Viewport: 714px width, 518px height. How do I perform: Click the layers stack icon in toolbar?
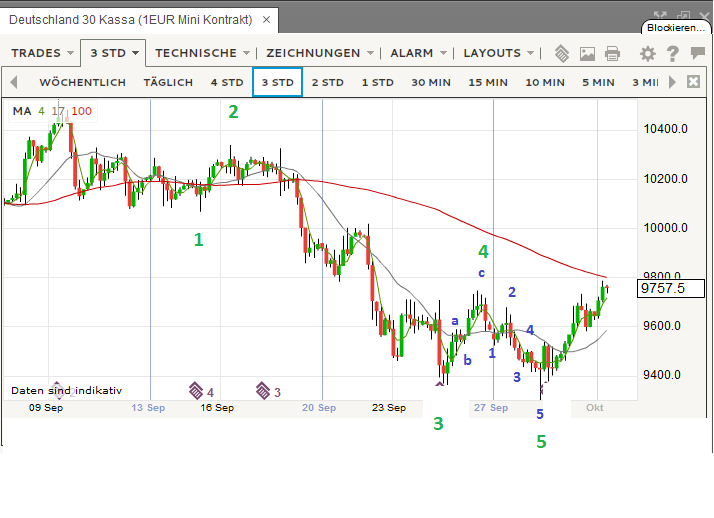563,54
